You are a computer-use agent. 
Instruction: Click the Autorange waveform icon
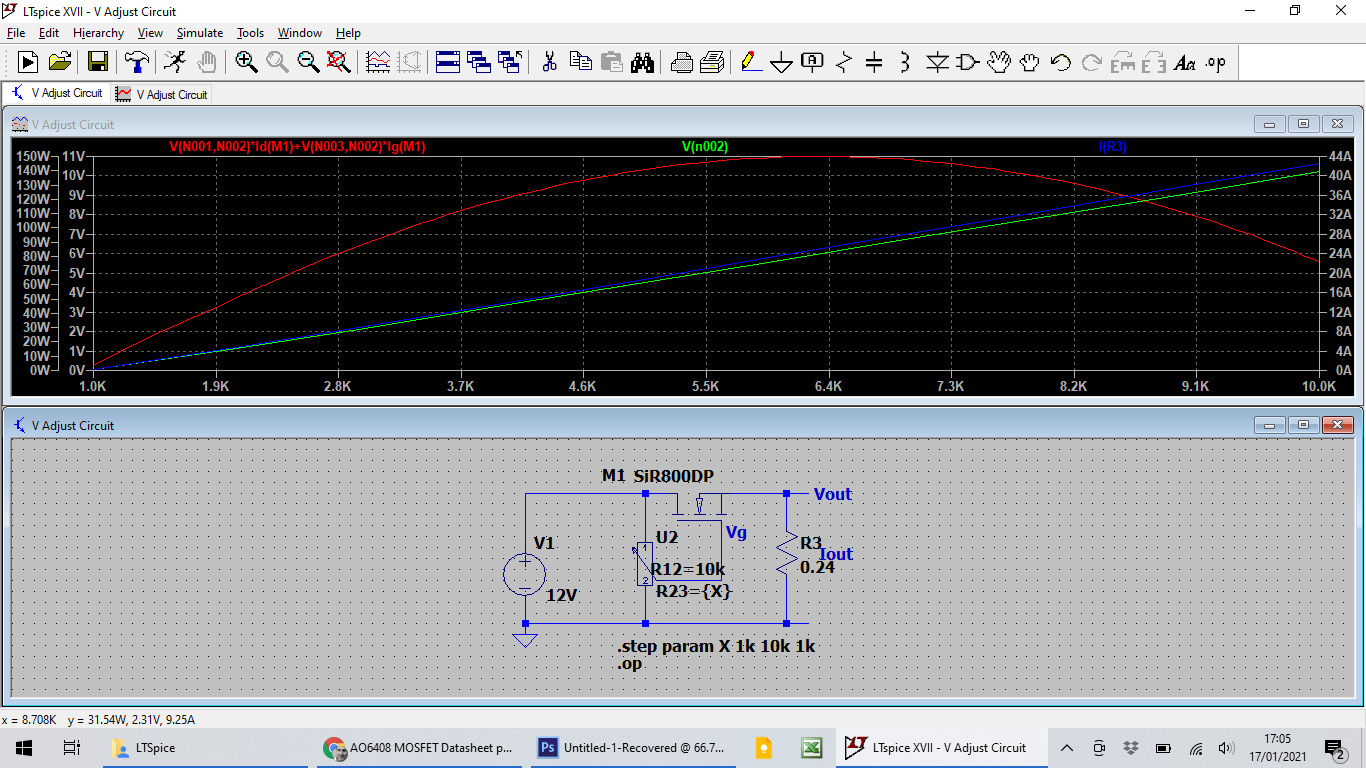tap(378, 62)
